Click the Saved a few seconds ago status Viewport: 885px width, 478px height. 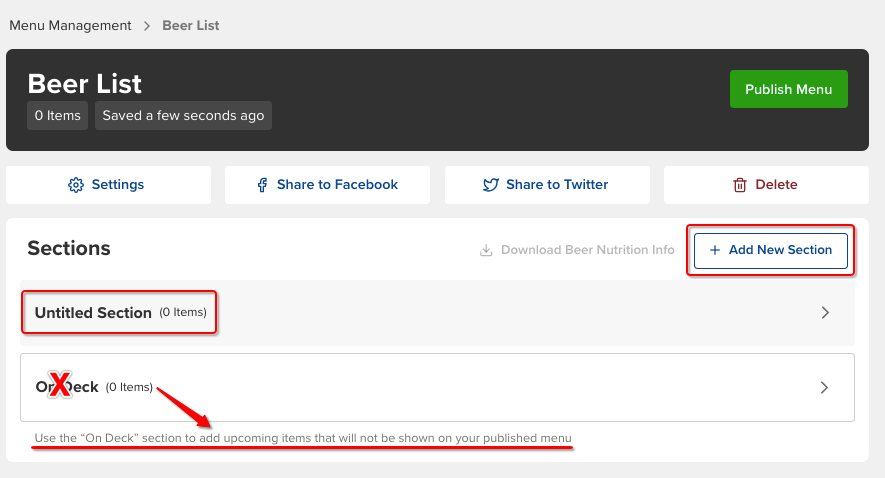click(183, 116)
